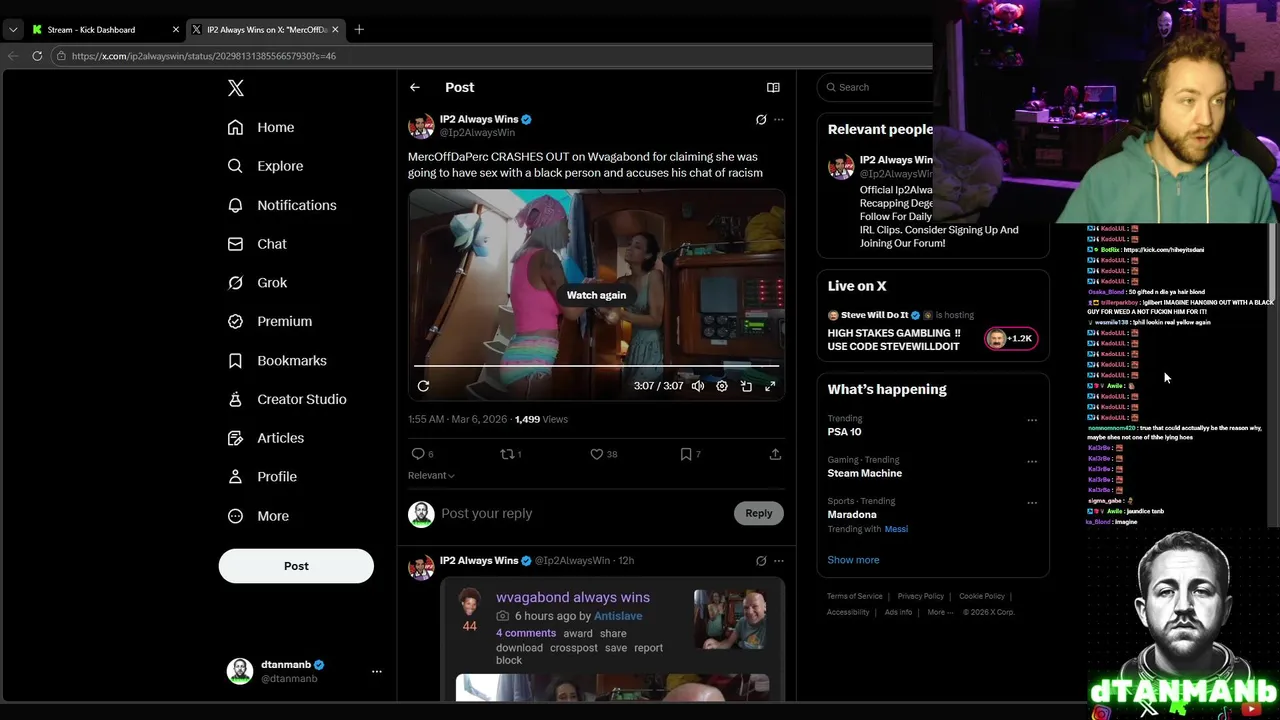Open 4 comments link in embedded post

coord(526,633)
